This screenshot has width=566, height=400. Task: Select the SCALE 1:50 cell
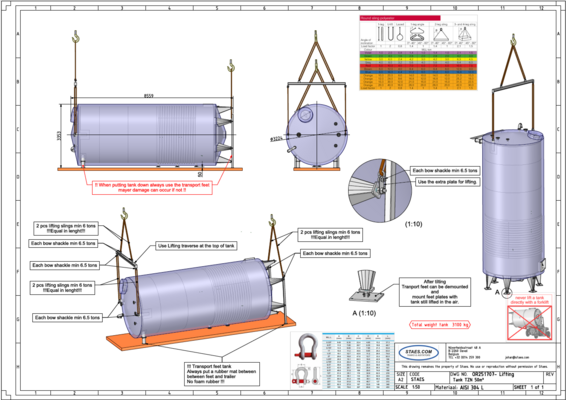tap(414, 387)
